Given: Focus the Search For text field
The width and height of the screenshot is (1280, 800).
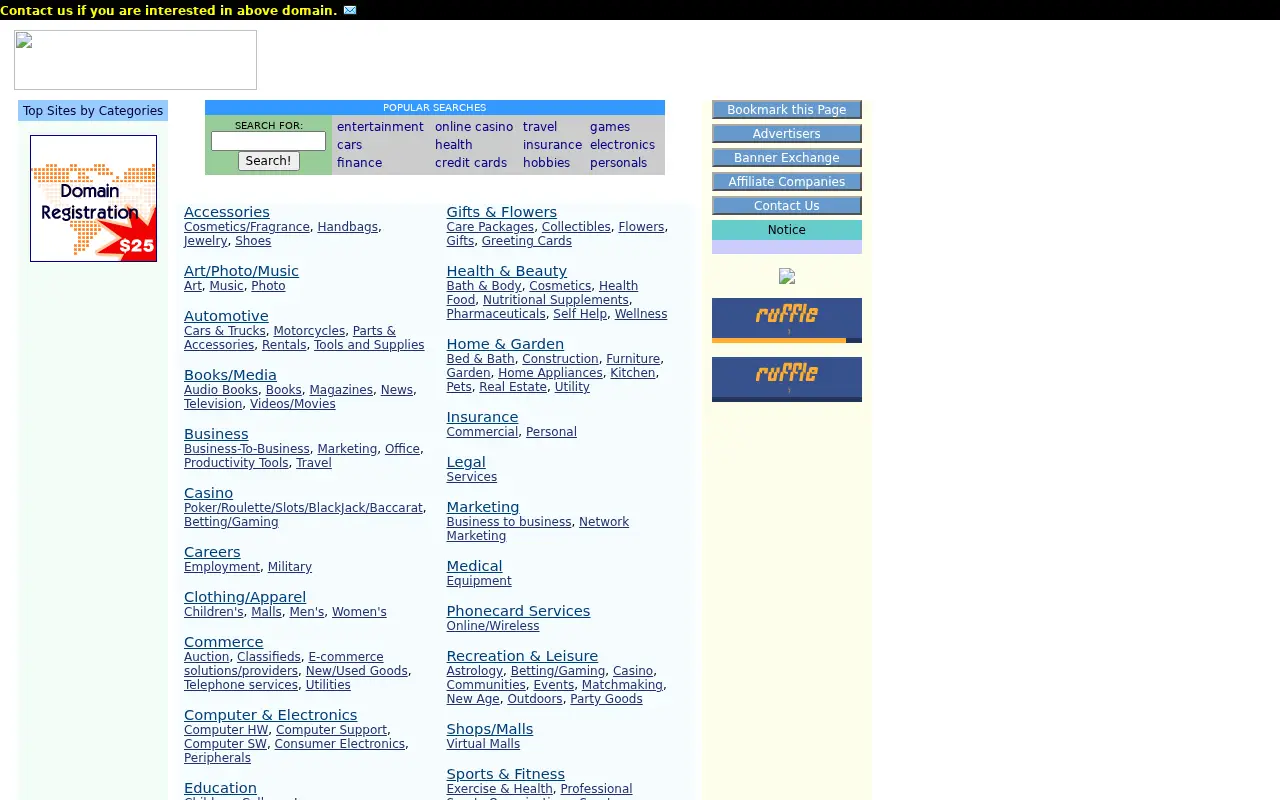Looking at the screenshot, I should (x=268, y=141).
